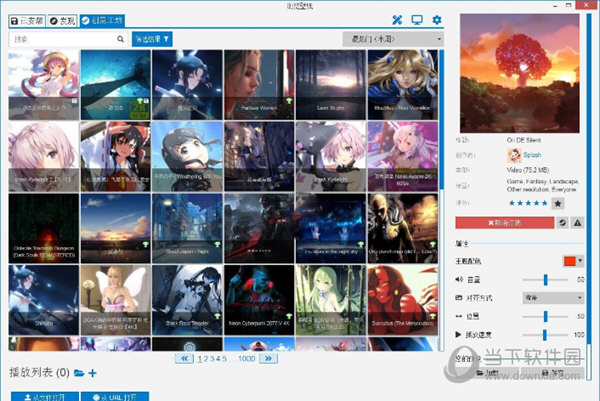Select the pink butterfly-wing girl 4K thumbnail
Viewport: 600px width, 401px height.
point(116,300)
